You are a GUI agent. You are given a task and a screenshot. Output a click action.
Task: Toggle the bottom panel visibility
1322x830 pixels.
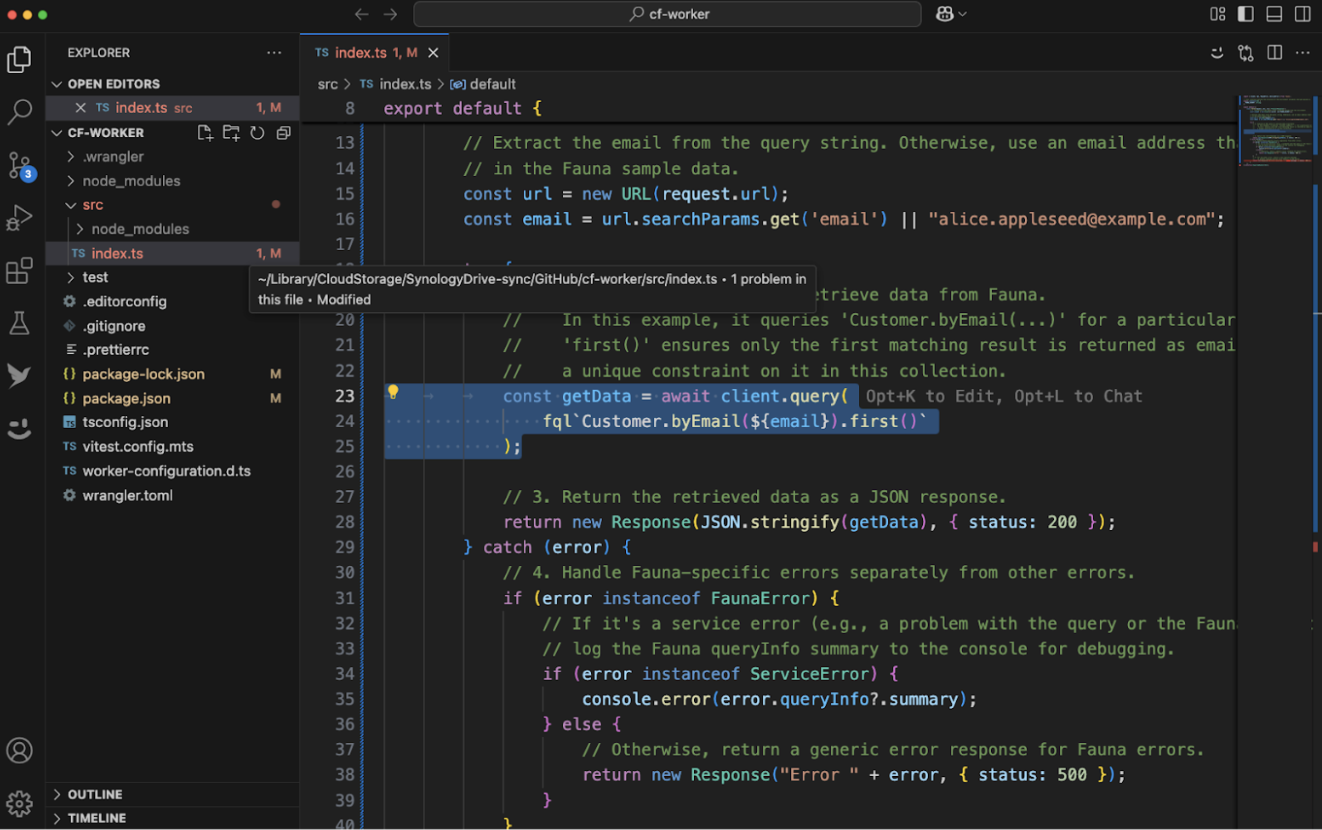1274,14
